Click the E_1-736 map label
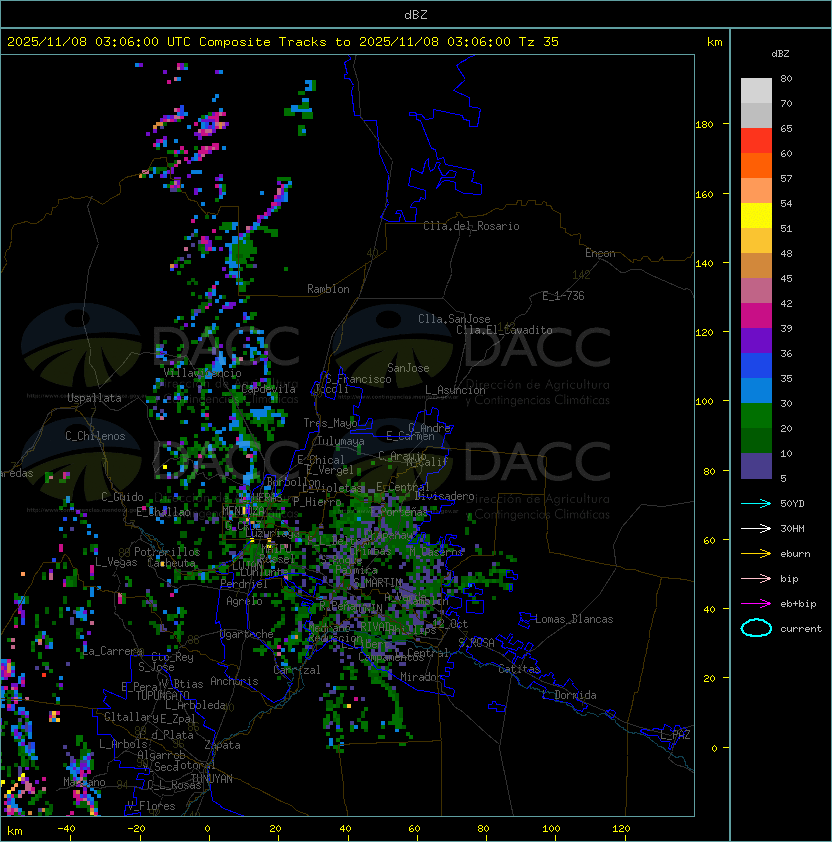The height and width of the screenshot is (842, 832). 563,296
